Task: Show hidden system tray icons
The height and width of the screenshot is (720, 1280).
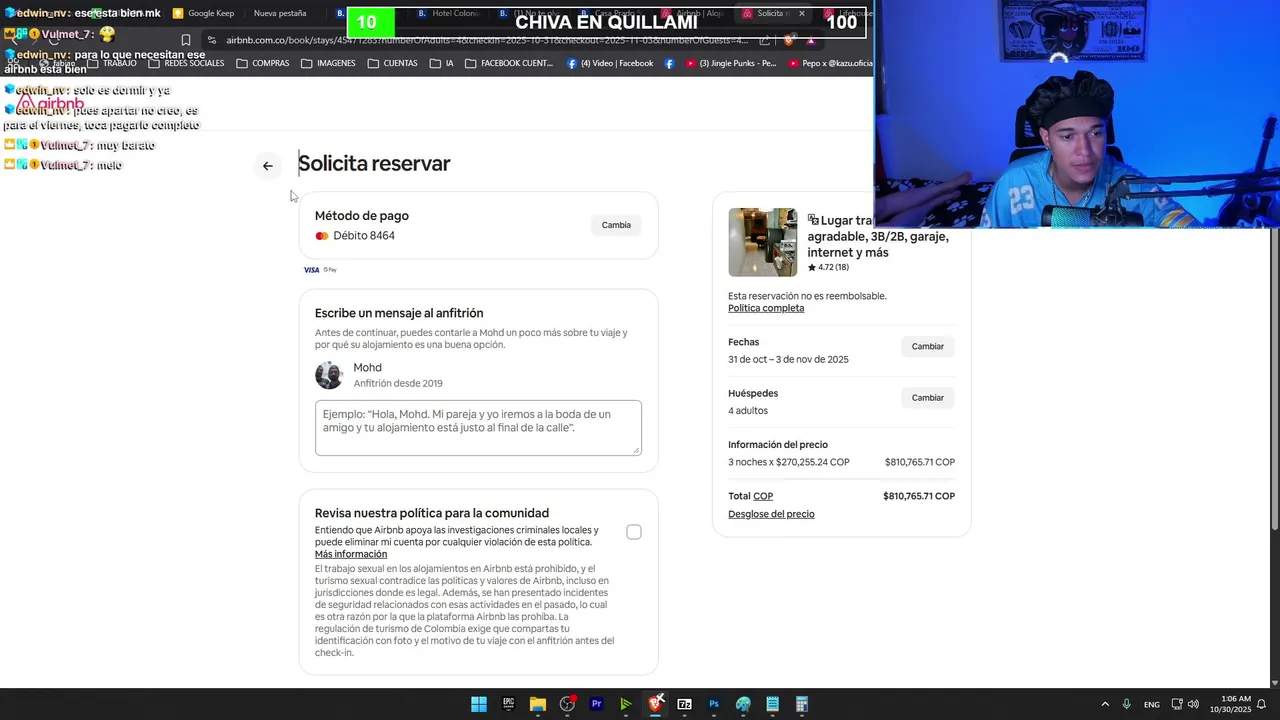Action: coord(1105,704)
